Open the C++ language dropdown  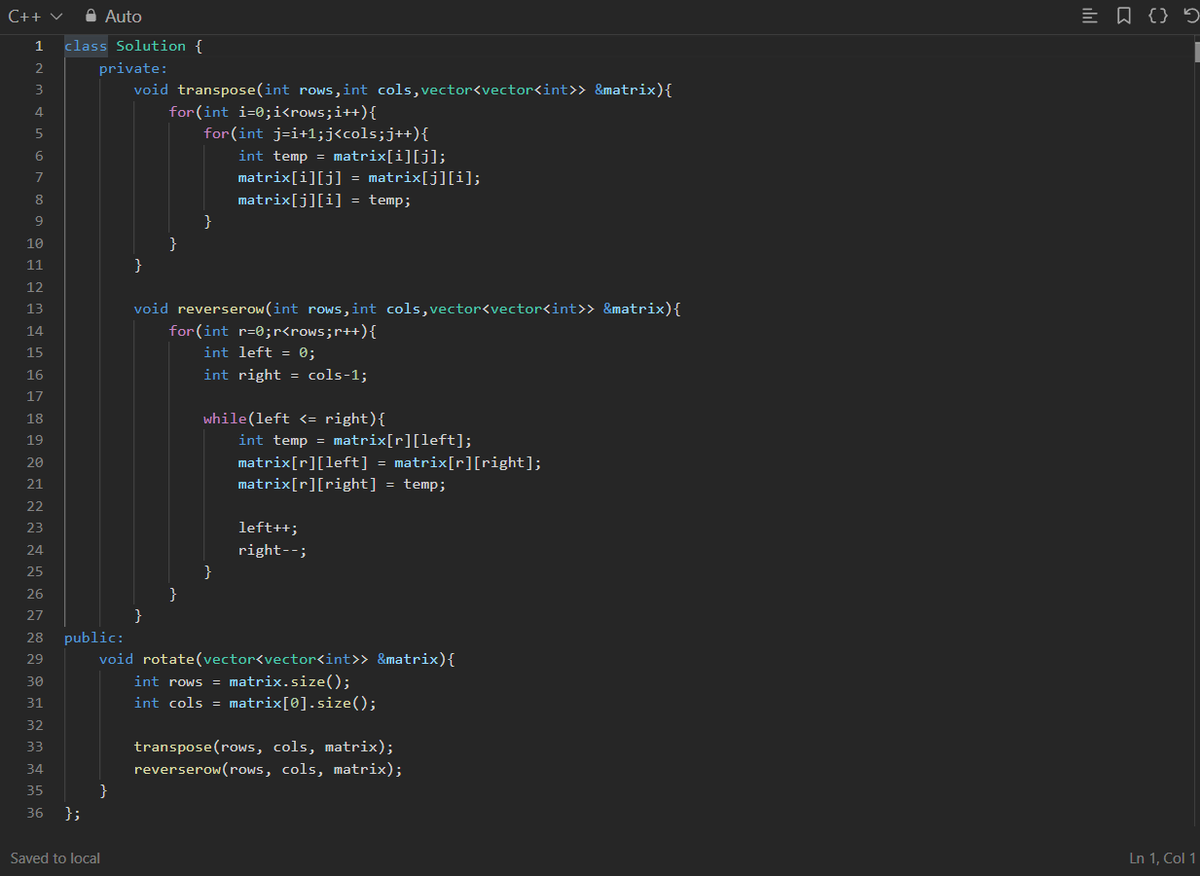pos(37,16)
